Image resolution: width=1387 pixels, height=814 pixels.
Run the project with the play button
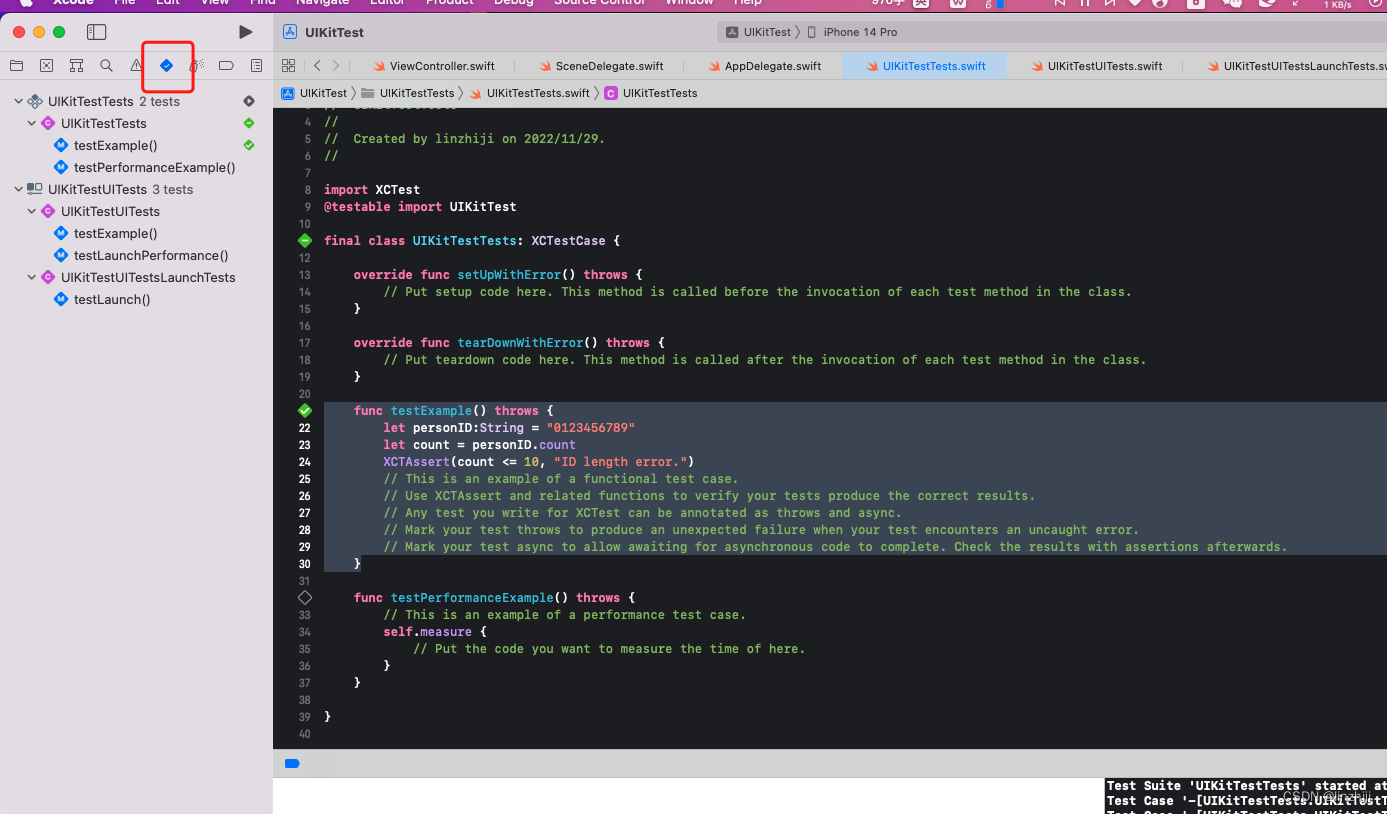coord(245,31)
